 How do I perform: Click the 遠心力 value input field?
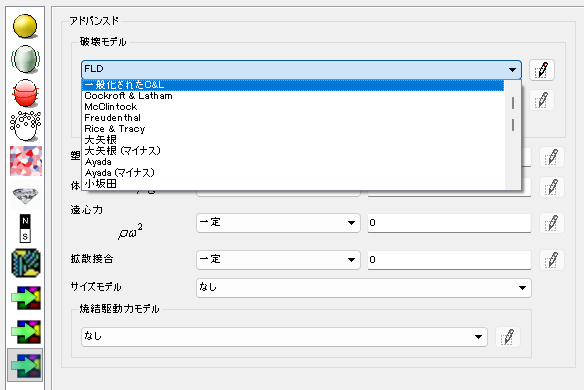pos(449,223)
